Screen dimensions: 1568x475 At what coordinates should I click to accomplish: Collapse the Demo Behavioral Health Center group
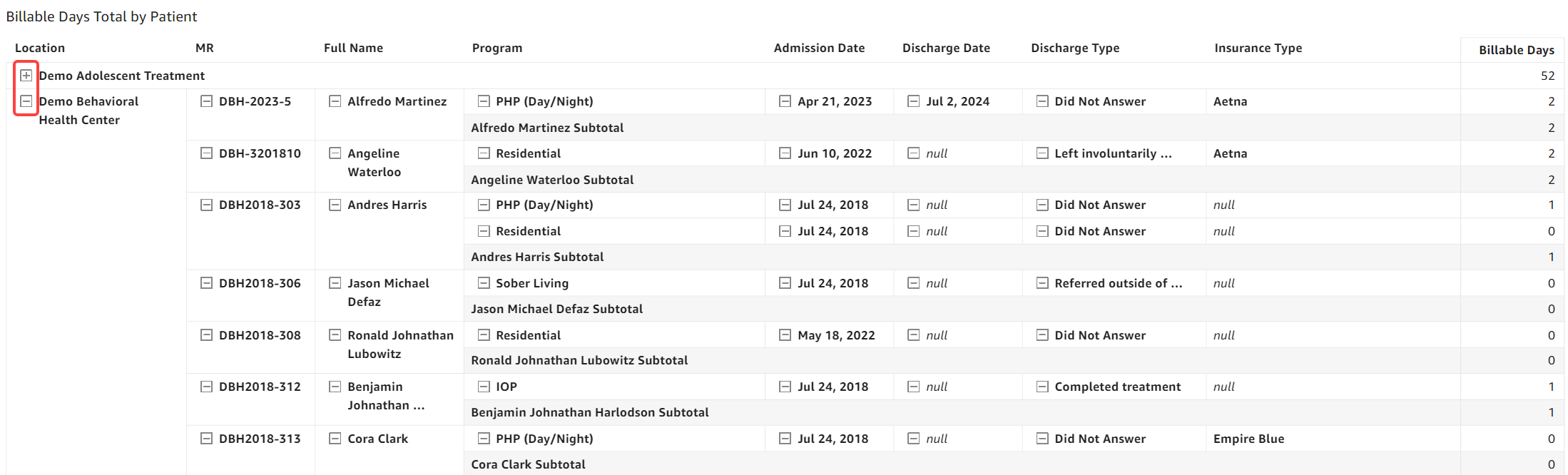click(x=26, y=101)
